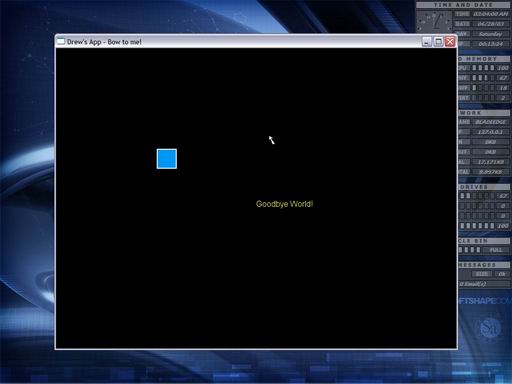Open the 0 Email(s) messages line
The height and width of the screenshot is (384, 512).
tap(473, 284)
